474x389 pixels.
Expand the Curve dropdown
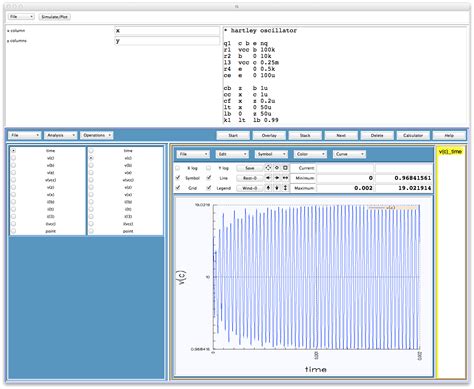(x=349, y=154)
